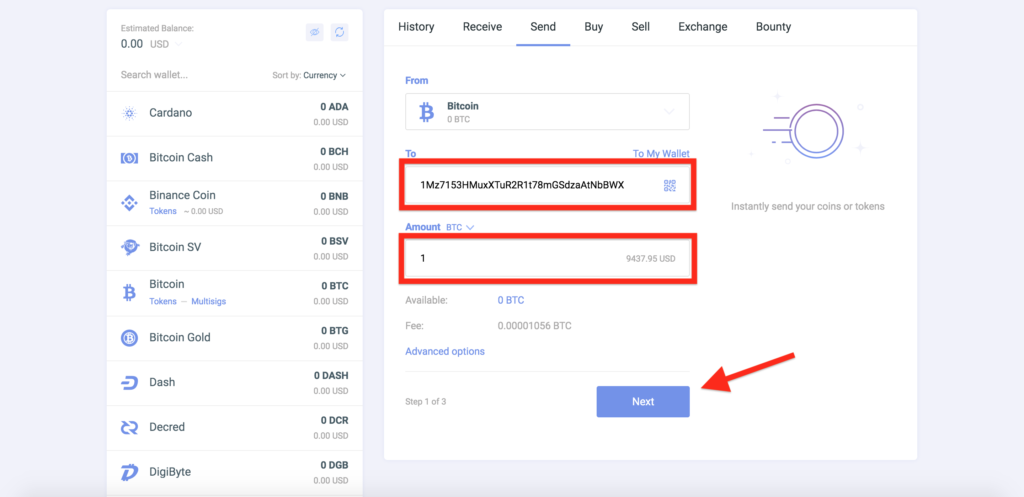
Task: Select Dash wallet name
Action: [x=162, y=382]
